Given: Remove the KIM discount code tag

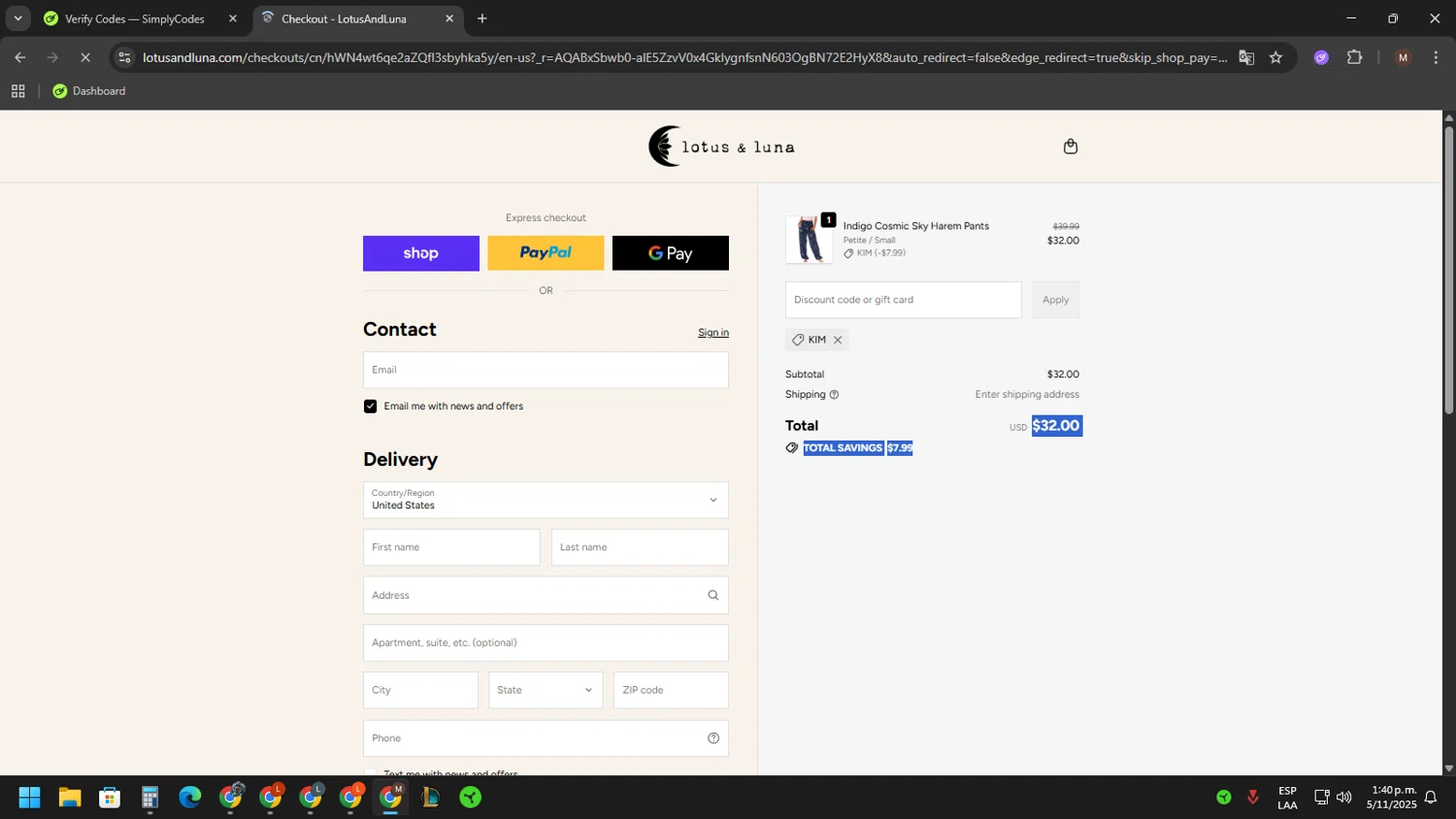Looking at the screenshot, I should click(x=838, y=340).
